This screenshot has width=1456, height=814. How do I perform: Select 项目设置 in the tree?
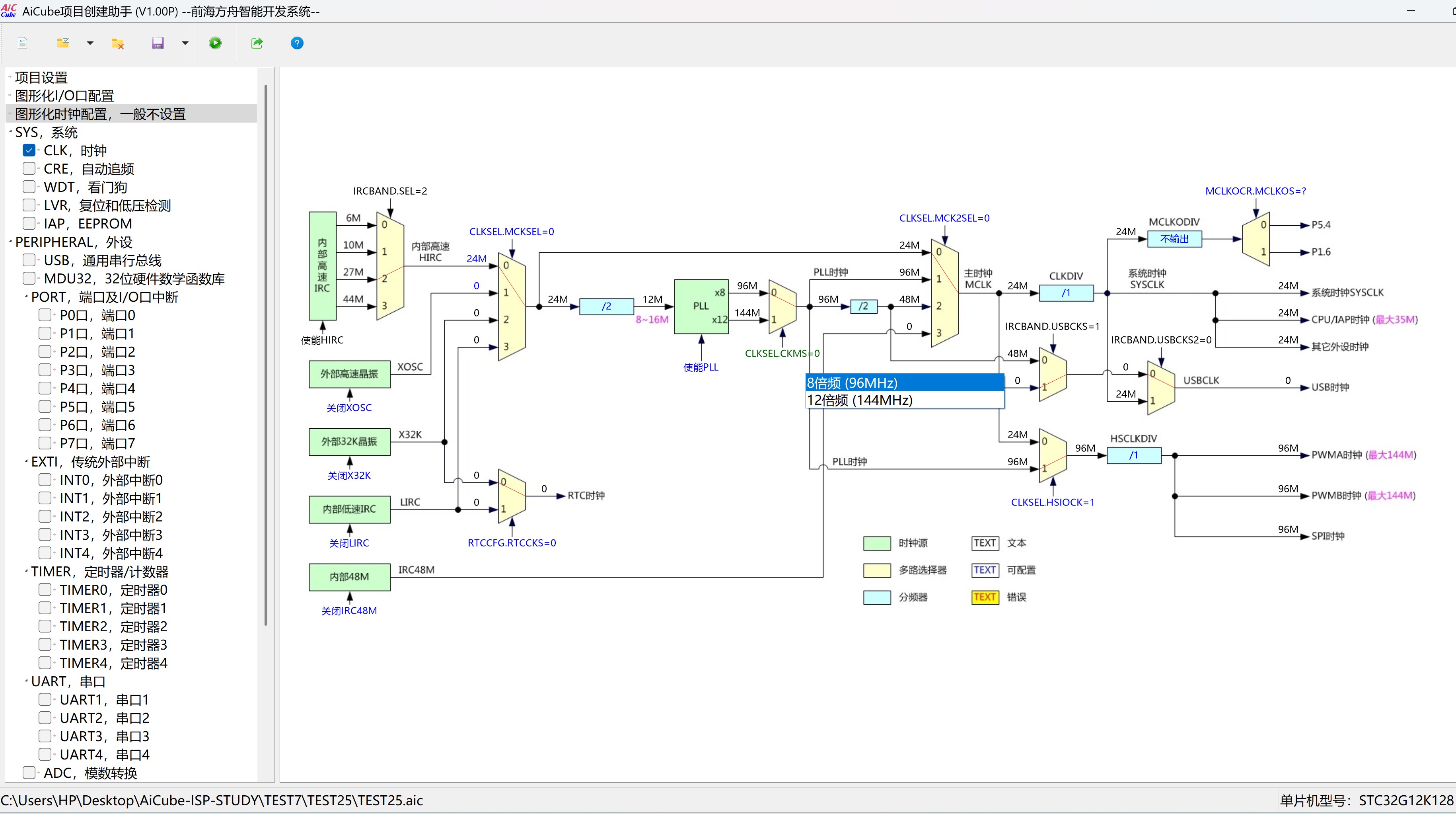click(x=41, y=78)
